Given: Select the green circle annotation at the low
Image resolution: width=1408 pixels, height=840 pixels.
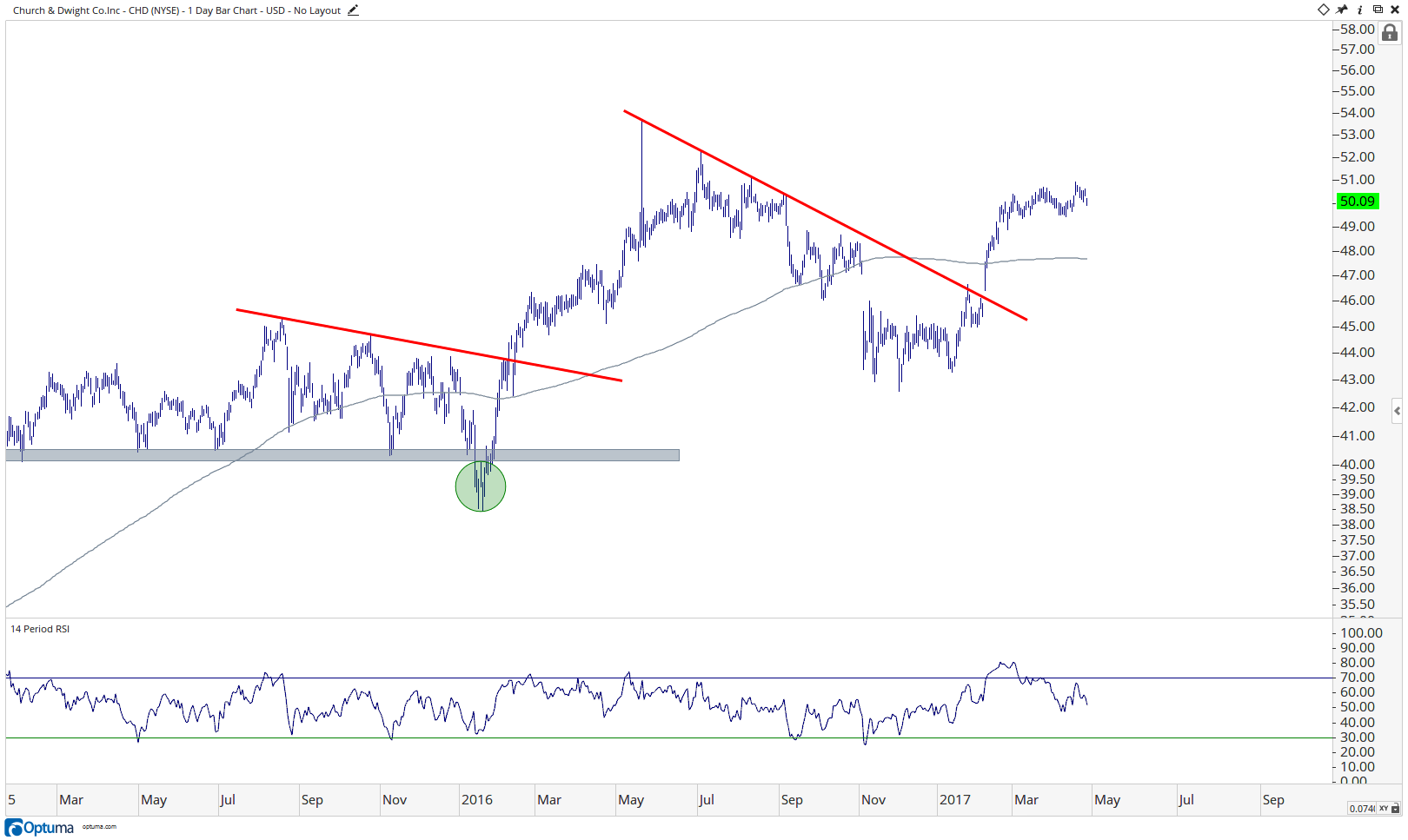Looking at the screenshot, I should coord(481,486).
